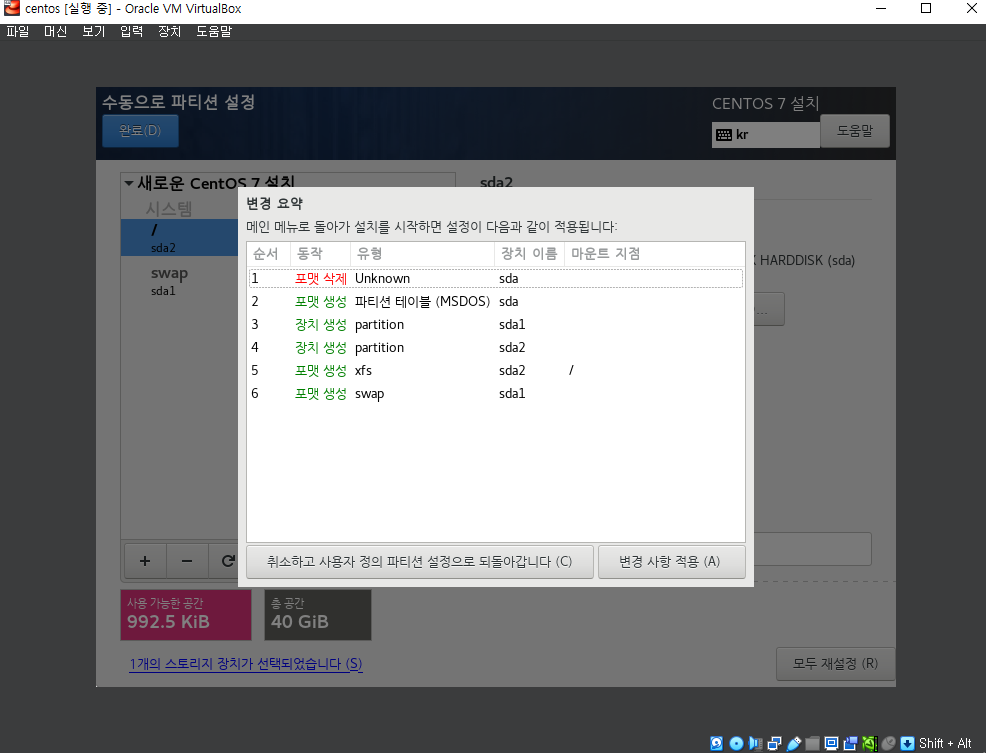Screen dimensions: 986x753
Task: Select the xfs format row
Action: [496, 371]
